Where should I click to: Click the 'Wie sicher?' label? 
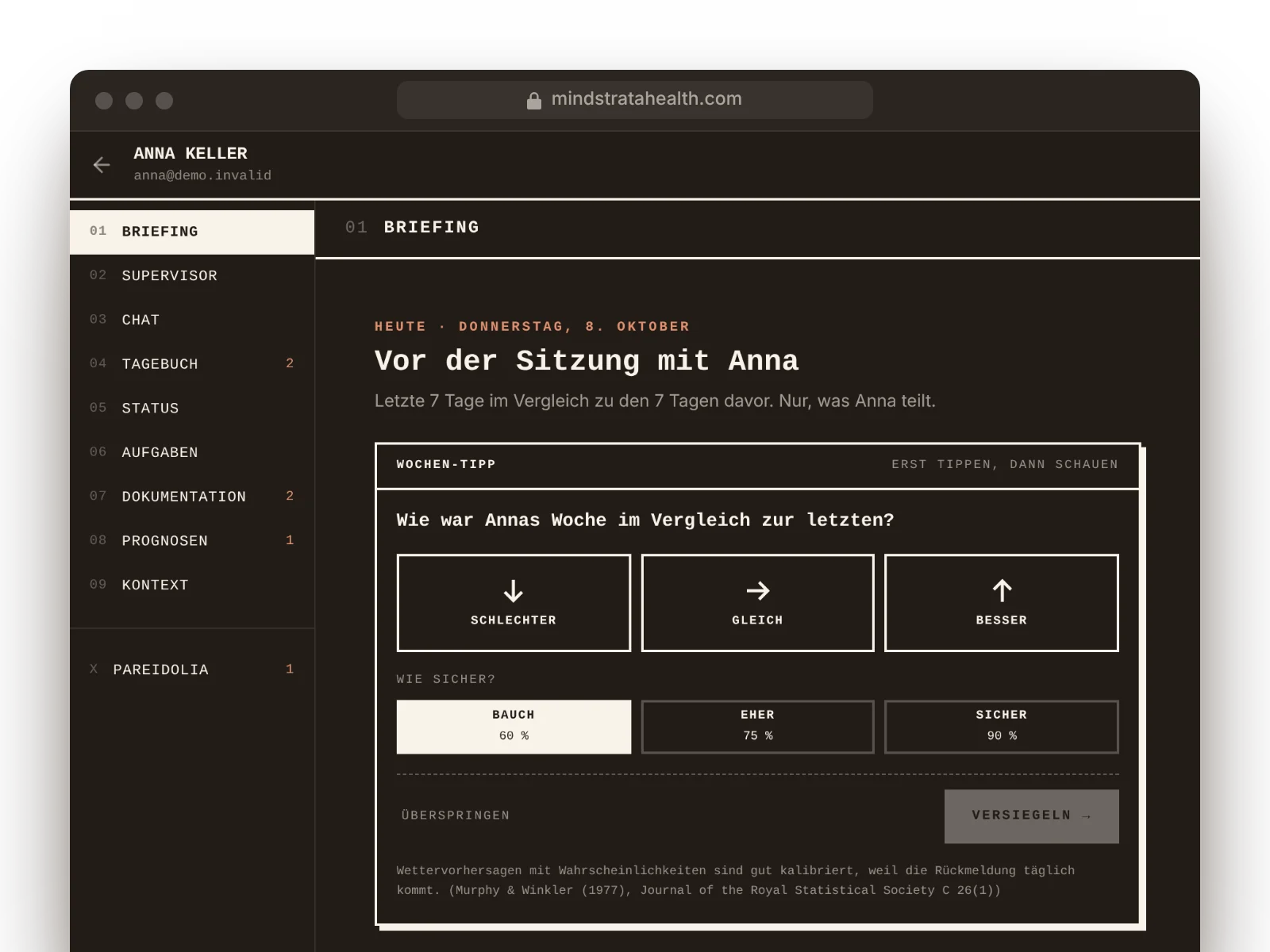click(x=446, y=680)
